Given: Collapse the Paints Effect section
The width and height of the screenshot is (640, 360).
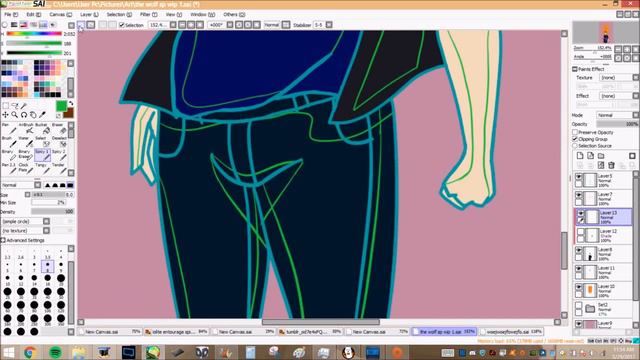Looking at the screenshot, I should [x=575, y=69].
